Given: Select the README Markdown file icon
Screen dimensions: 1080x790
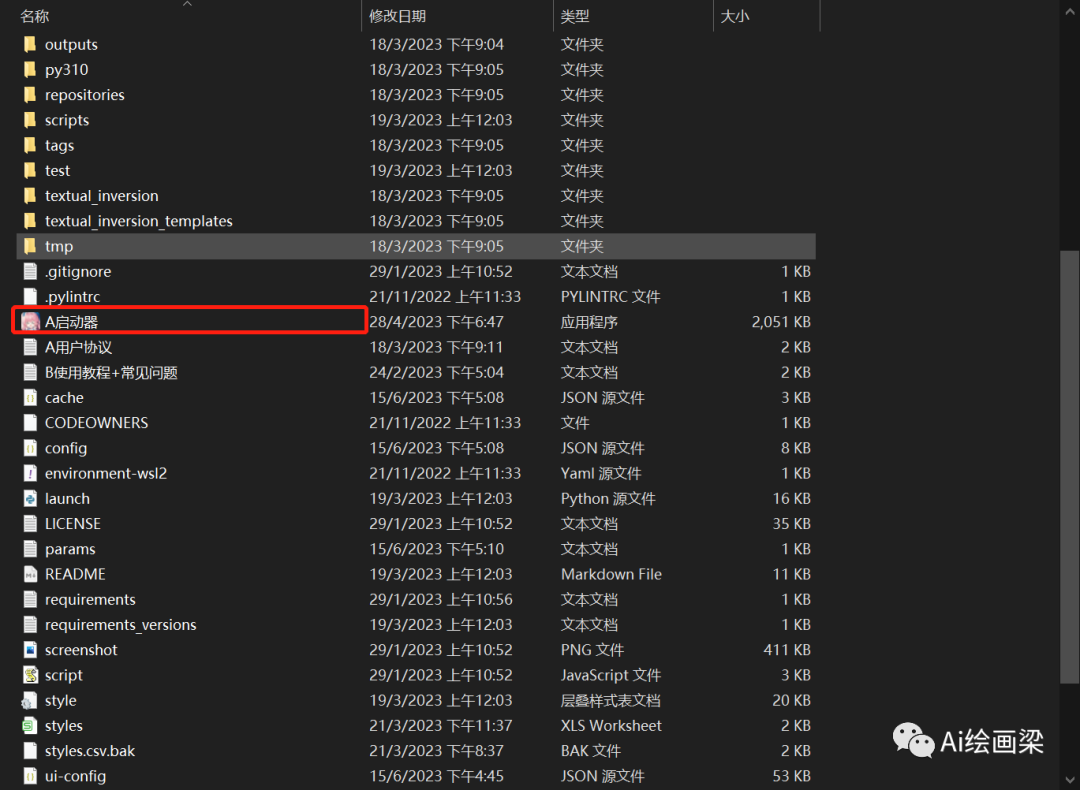Looking at the screenshot, I should tap(30, 574).
